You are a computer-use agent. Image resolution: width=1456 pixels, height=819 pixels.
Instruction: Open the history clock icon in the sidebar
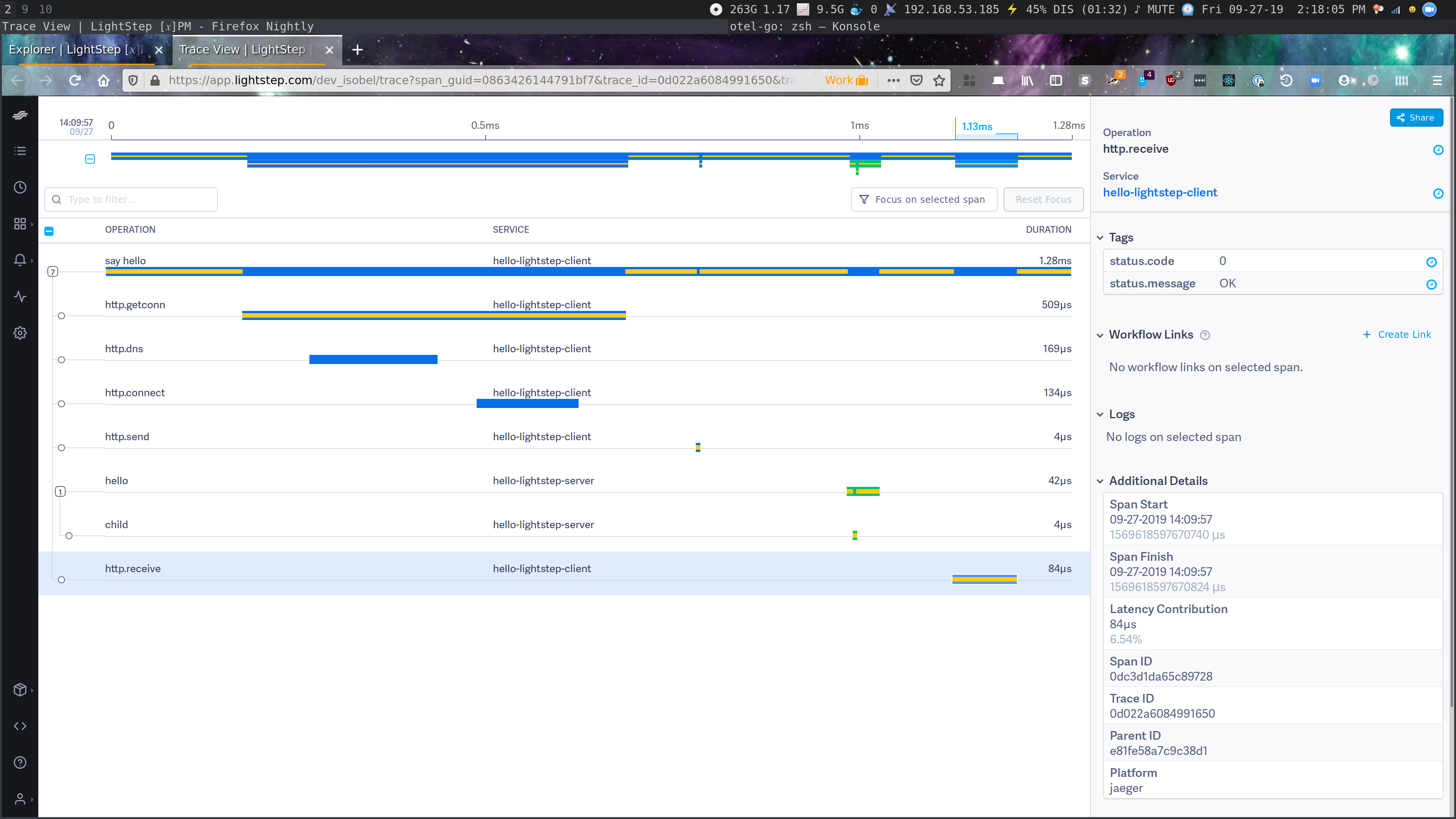[20, 187]
